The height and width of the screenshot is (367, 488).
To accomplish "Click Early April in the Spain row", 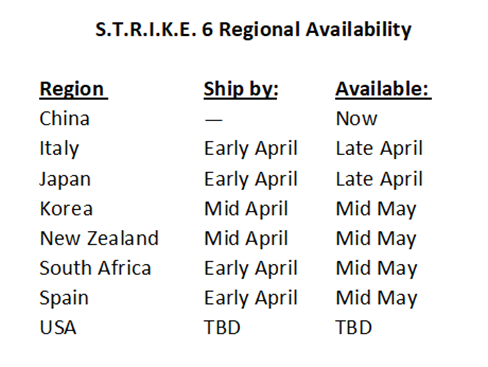I will pyautogui.click(x=250, y=298).
